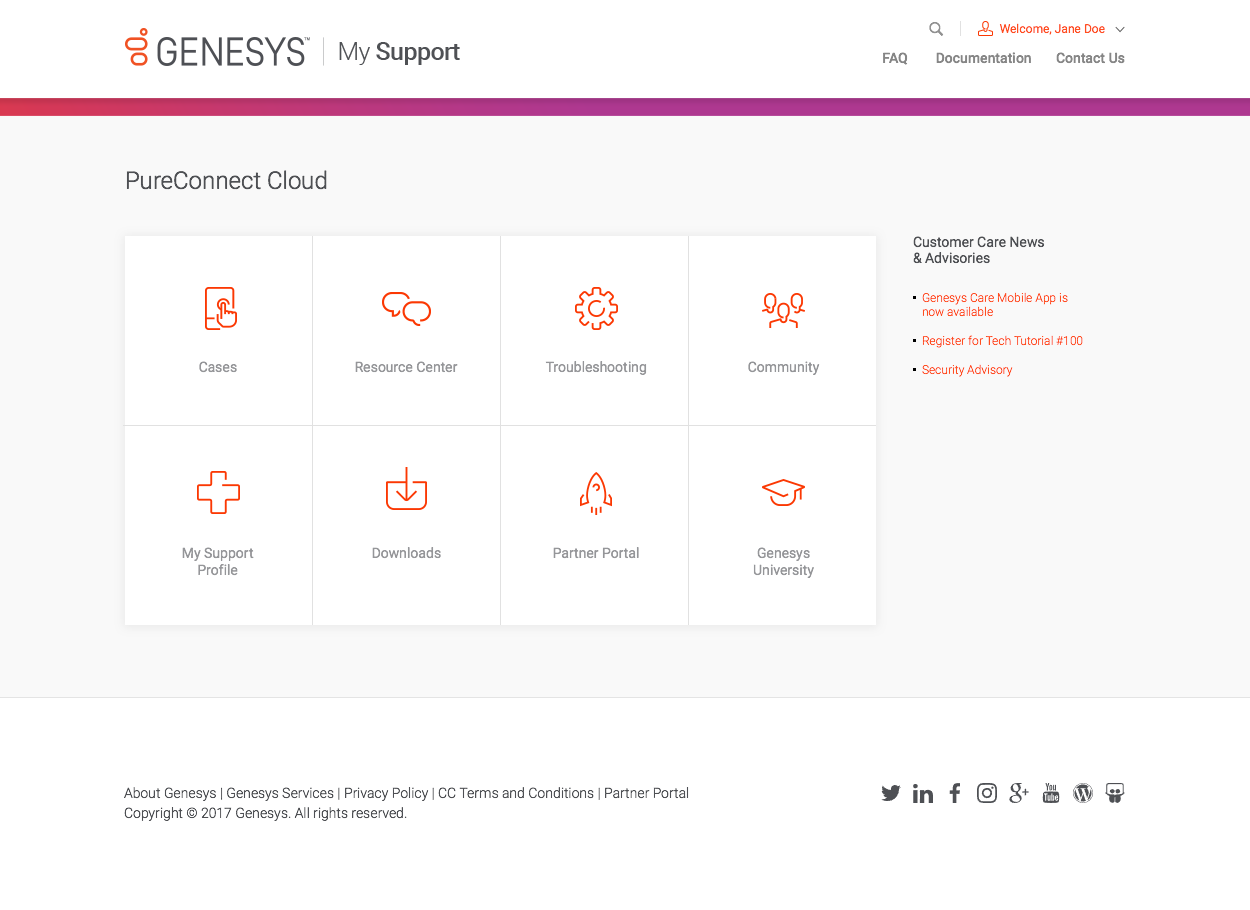Open the Troubleshooting gear icon
The height and width of the screenshot is (910, 1250).
596,308
